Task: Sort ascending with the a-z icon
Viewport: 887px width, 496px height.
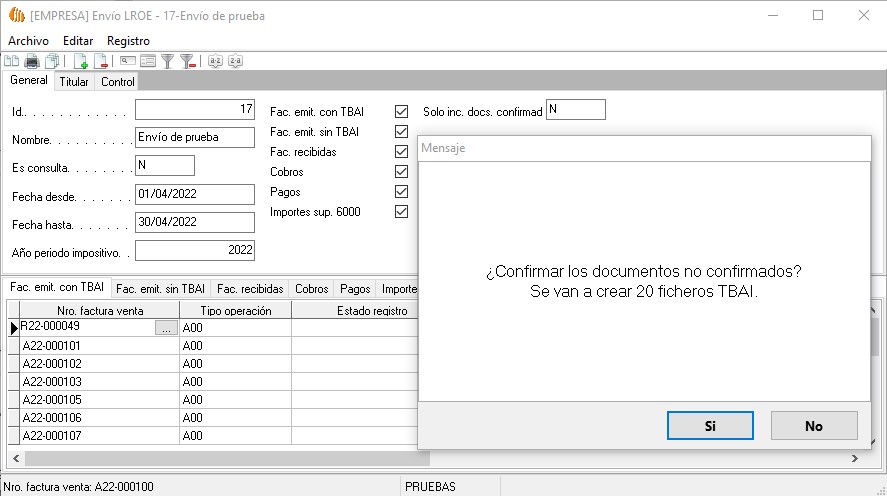Action: tap(215, 61)
